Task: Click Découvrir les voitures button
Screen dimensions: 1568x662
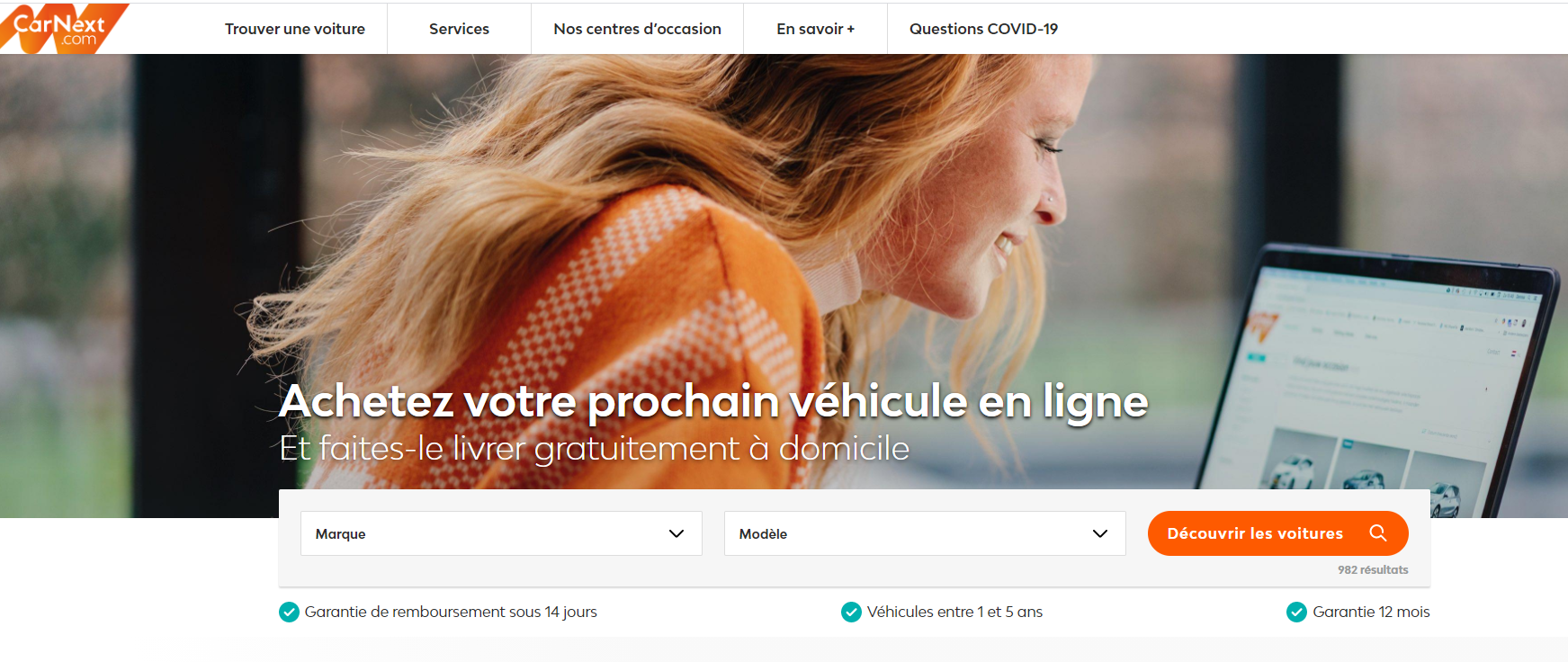Action: click(1277, 533)
